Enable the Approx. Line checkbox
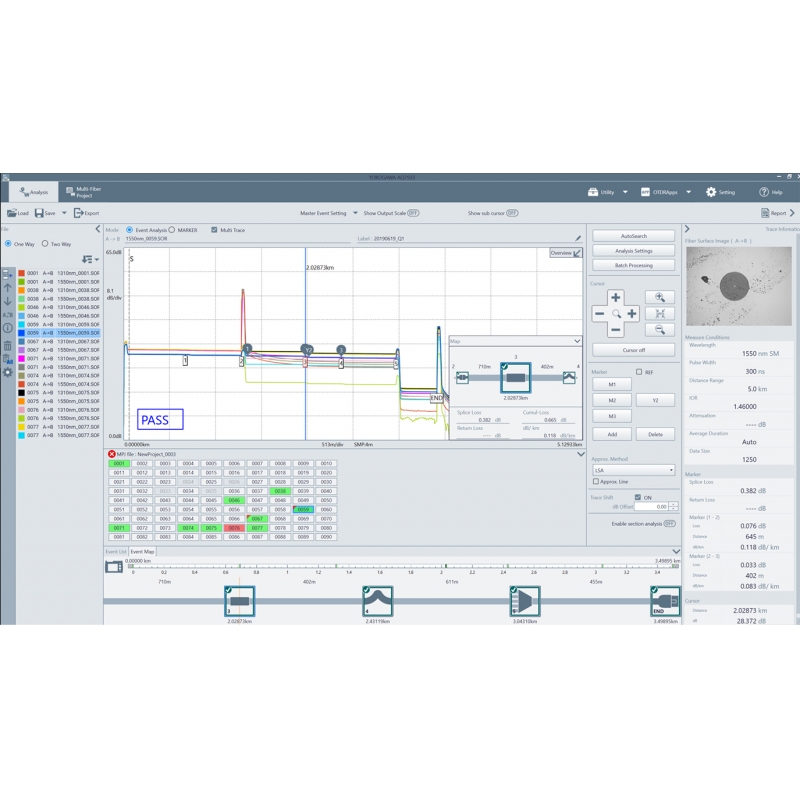The width and height of the screenshot is (800, 800). pos(595,481)
